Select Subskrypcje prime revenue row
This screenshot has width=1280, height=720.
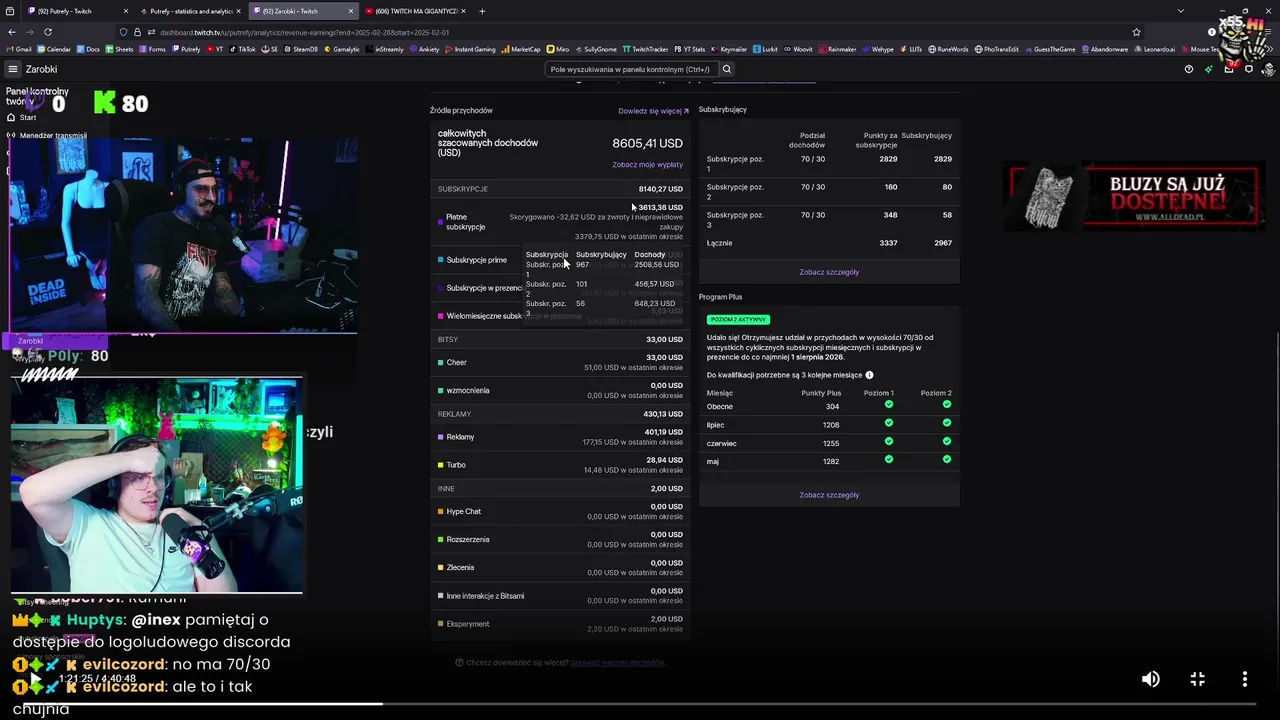click(x=560, y=260)
